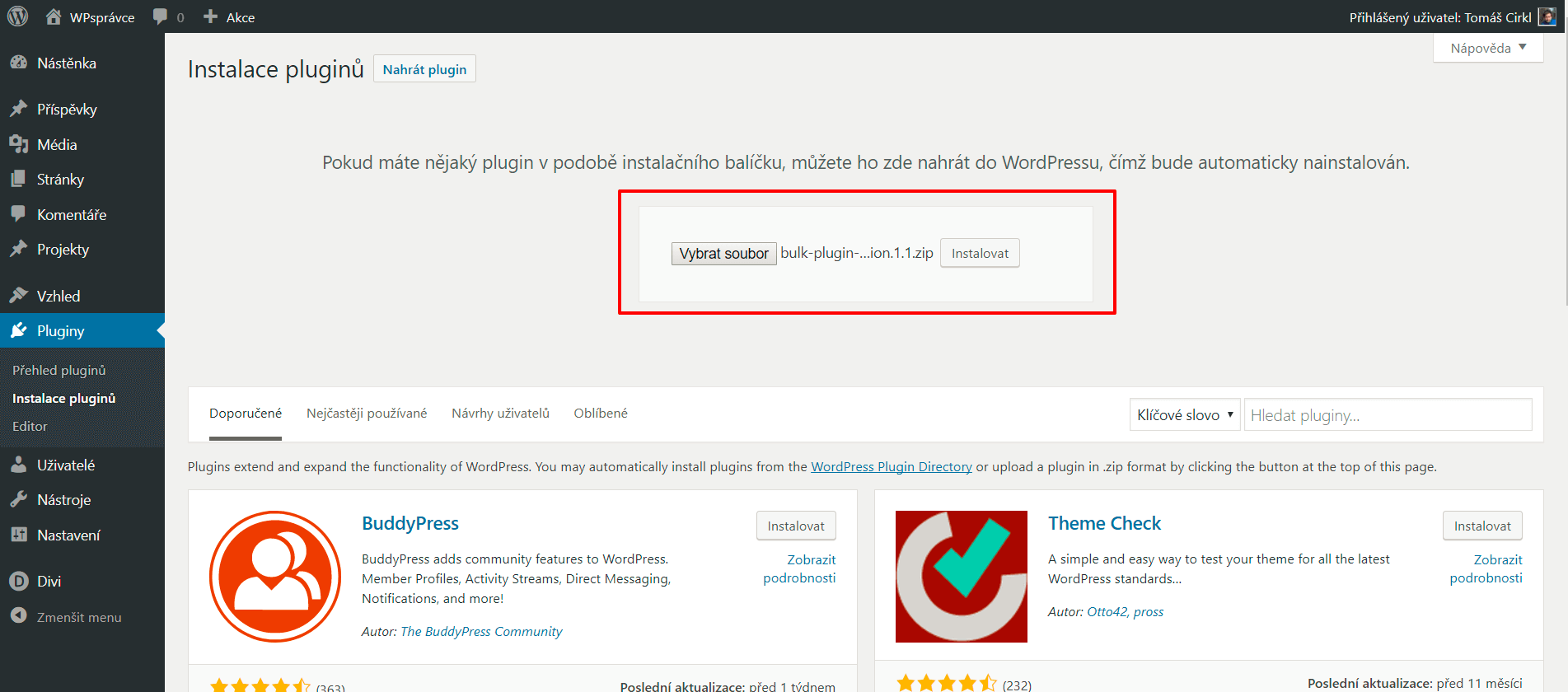The image size is (1568, 692).
Task: Switch to the Doporučené tab
Action: coord(246,414)
